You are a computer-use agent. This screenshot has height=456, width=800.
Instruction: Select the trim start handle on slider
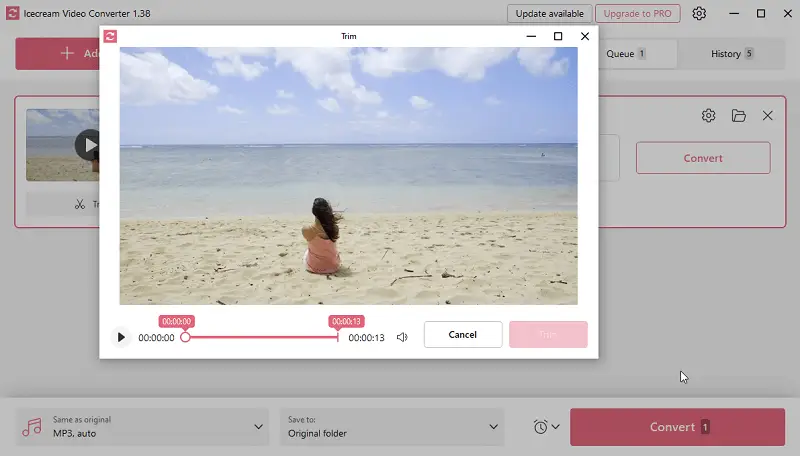[x=186, y=337]
